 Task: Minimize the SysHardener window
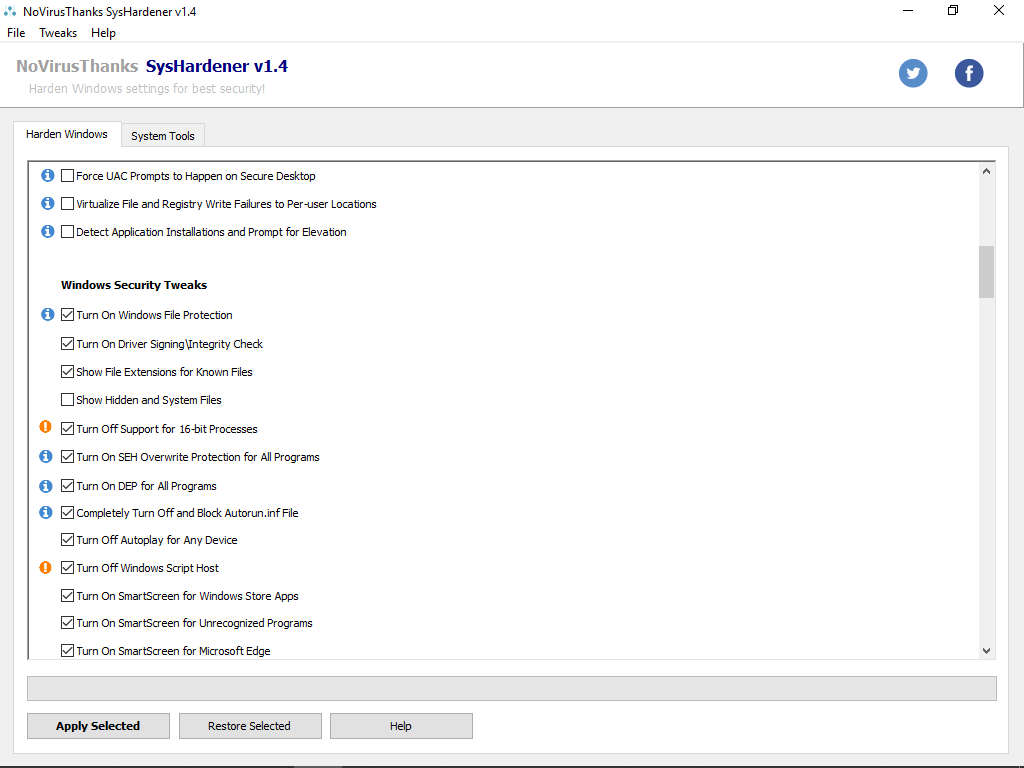click(908, 10)
